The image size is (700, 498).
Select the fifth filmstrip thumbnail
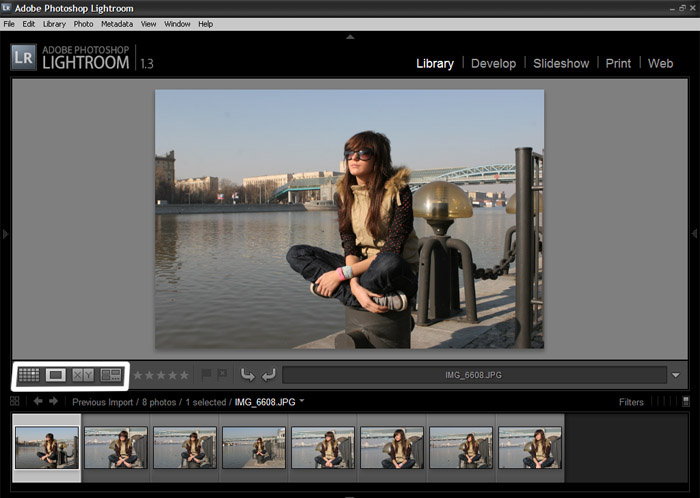pos(323,447)
